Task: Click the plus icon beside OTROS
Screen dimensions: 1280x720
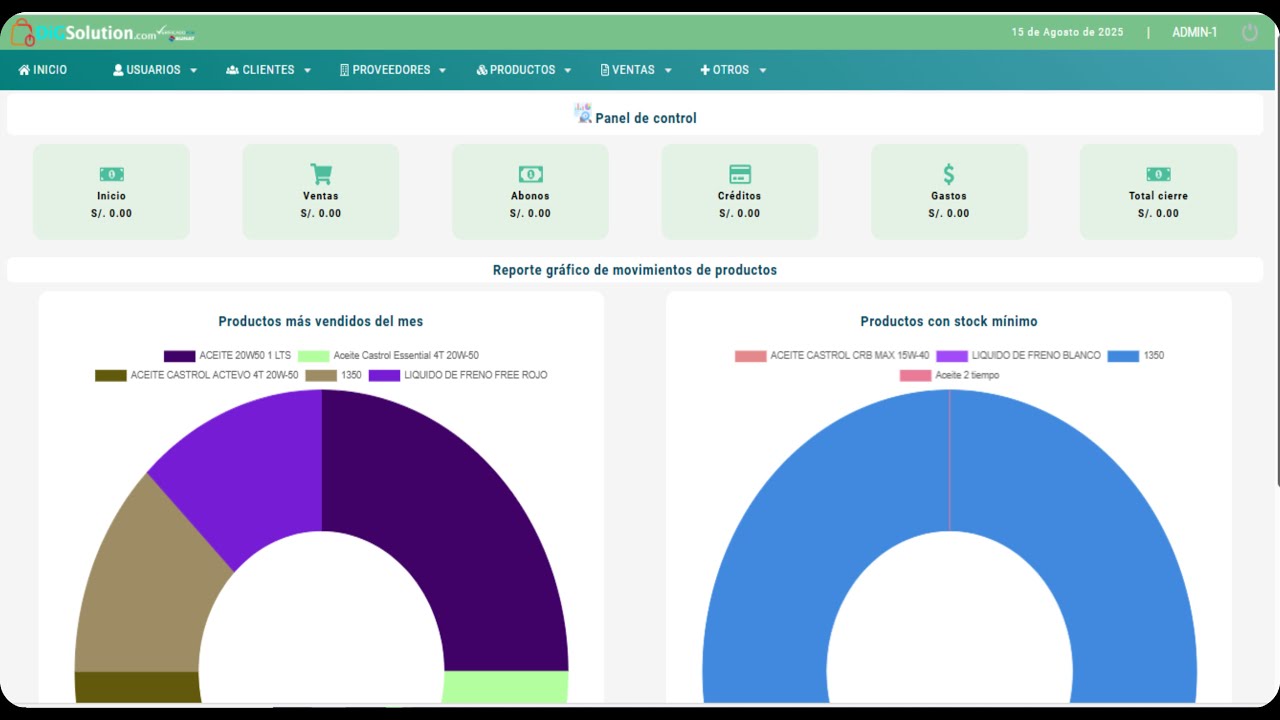Action: tap(705, 70)
